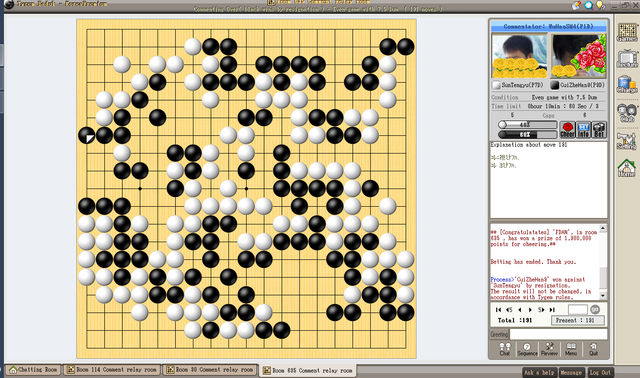Click the white 40% cheer bar
Viewport: 640px width, 378px height.
click(x=527, y=125)
